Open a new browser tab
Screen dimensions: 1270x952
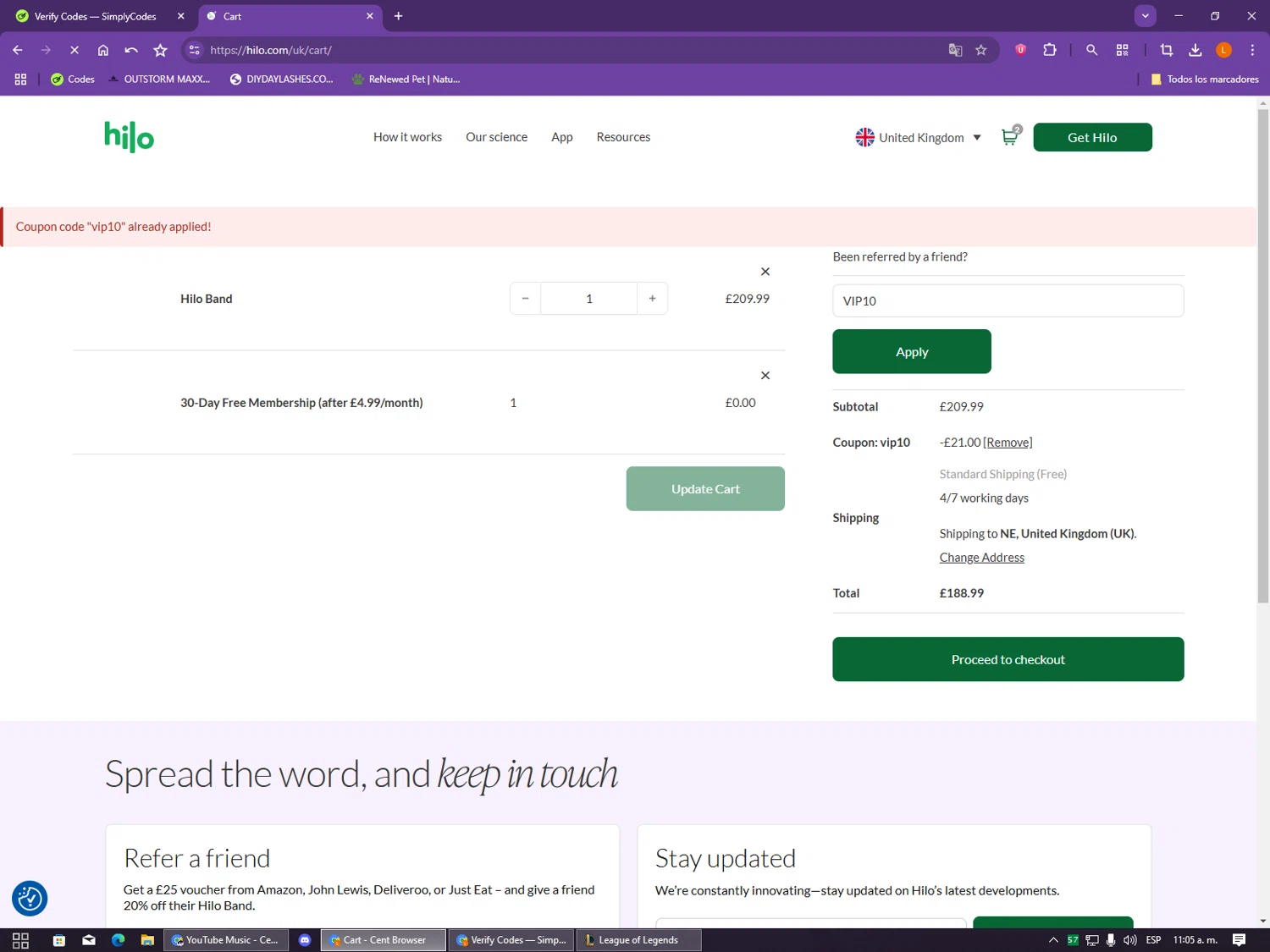(398, 16)
